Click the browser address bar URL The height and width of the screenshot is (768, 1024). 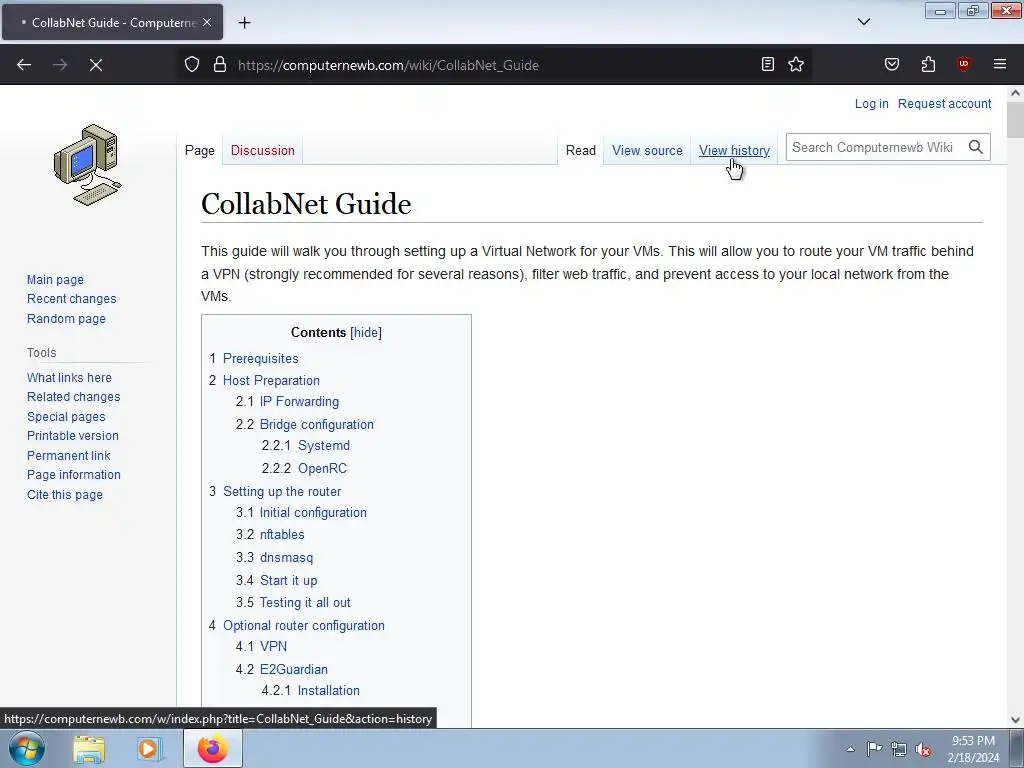pyautogui.click(x=388, y=65)
